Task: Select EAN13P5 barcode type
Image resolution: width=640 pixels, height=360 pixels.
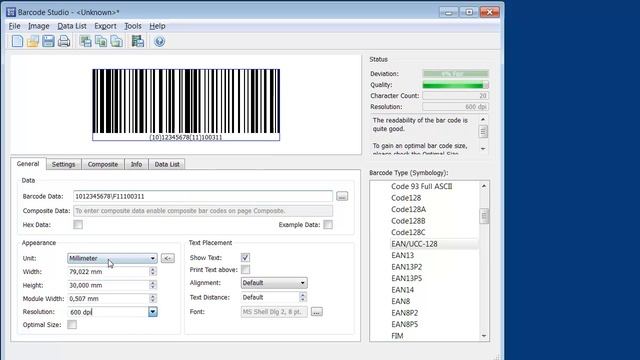Action: point(407,278)
